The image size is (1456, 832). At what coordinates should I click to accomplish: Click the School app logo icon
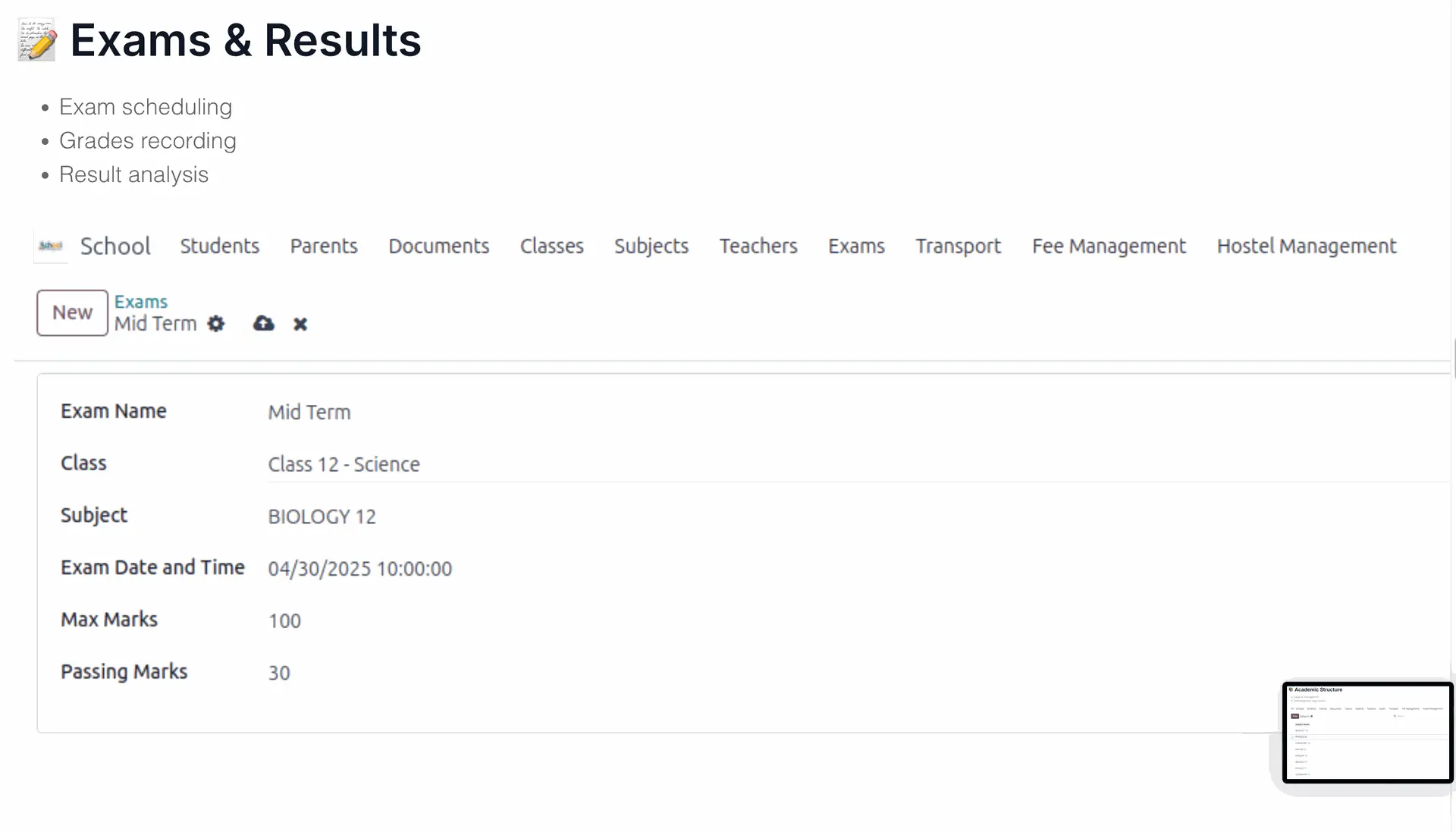[x=51, y=246]
